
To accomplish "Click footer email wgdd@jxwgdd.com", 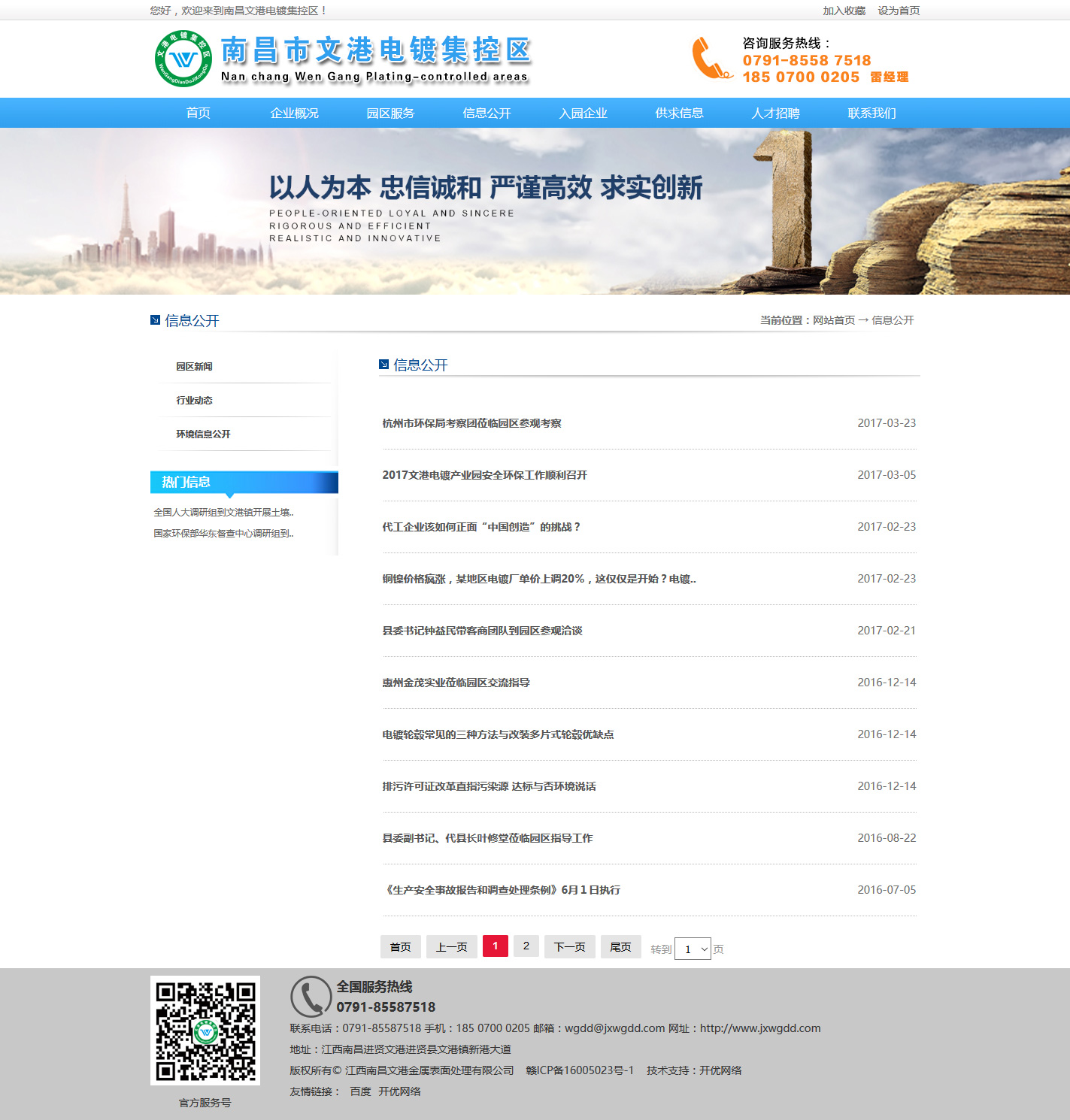I will 615,1028.
